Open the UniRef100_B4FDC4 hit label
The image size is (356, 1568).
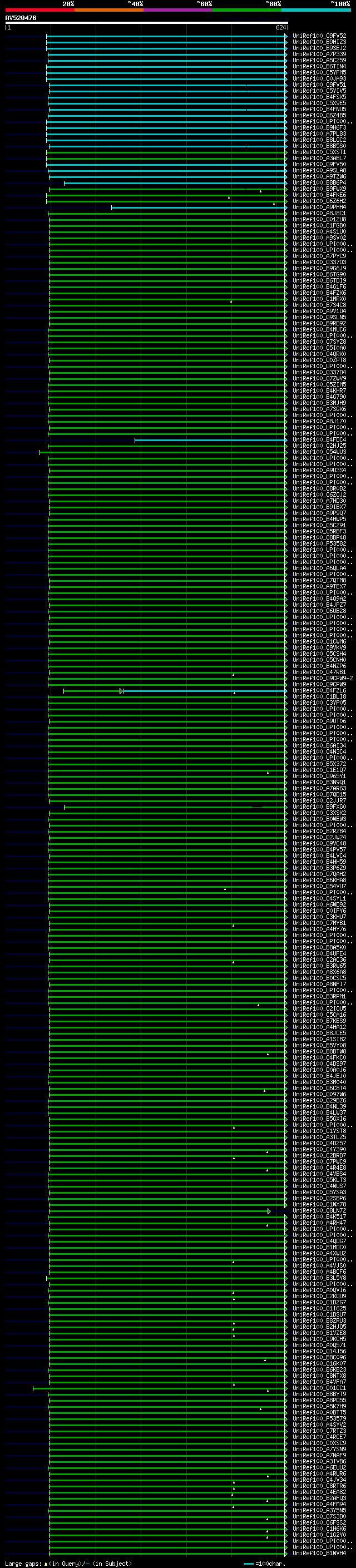319,440
